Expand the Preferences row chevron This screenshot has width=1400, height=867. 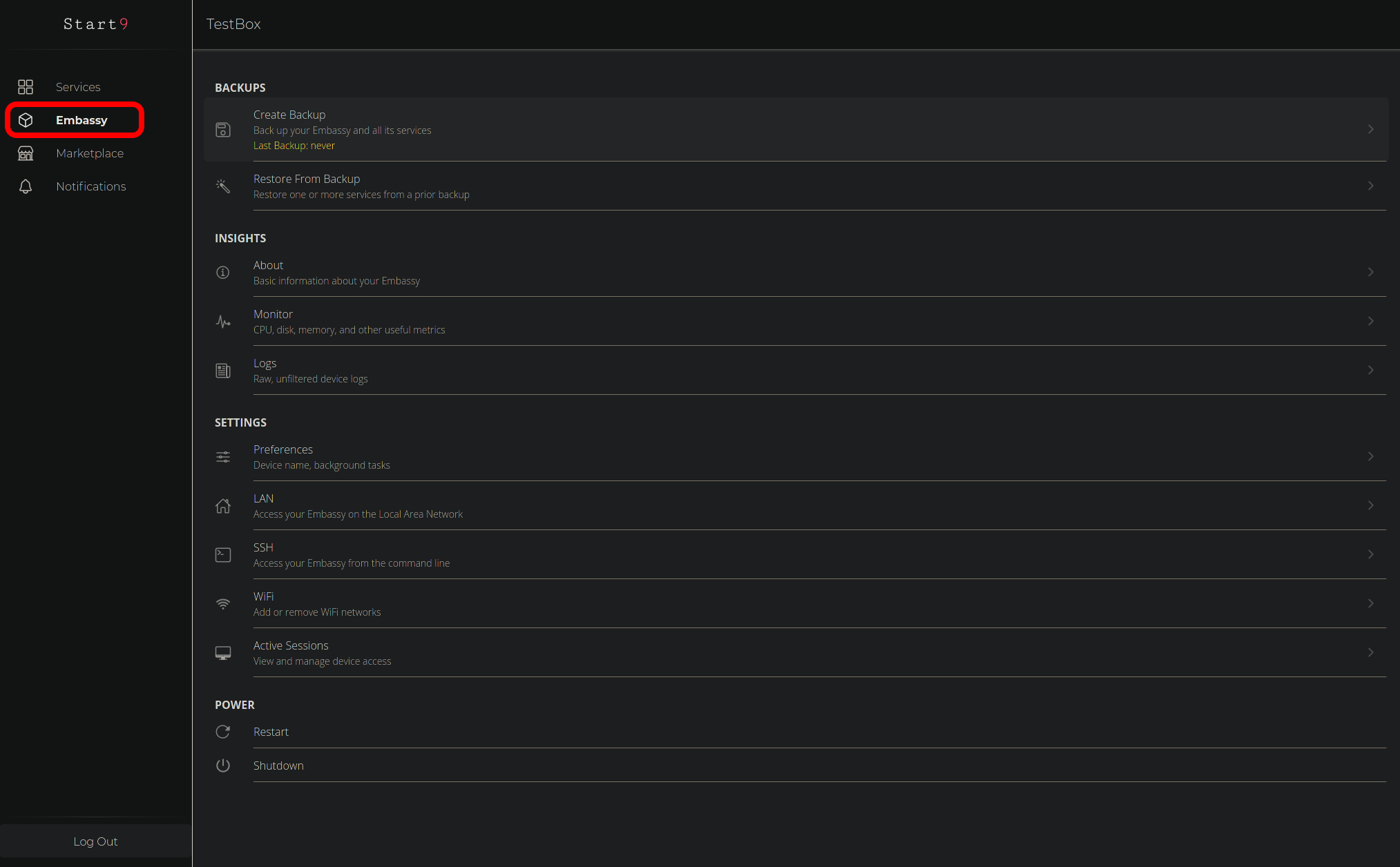pos(1370,457)
